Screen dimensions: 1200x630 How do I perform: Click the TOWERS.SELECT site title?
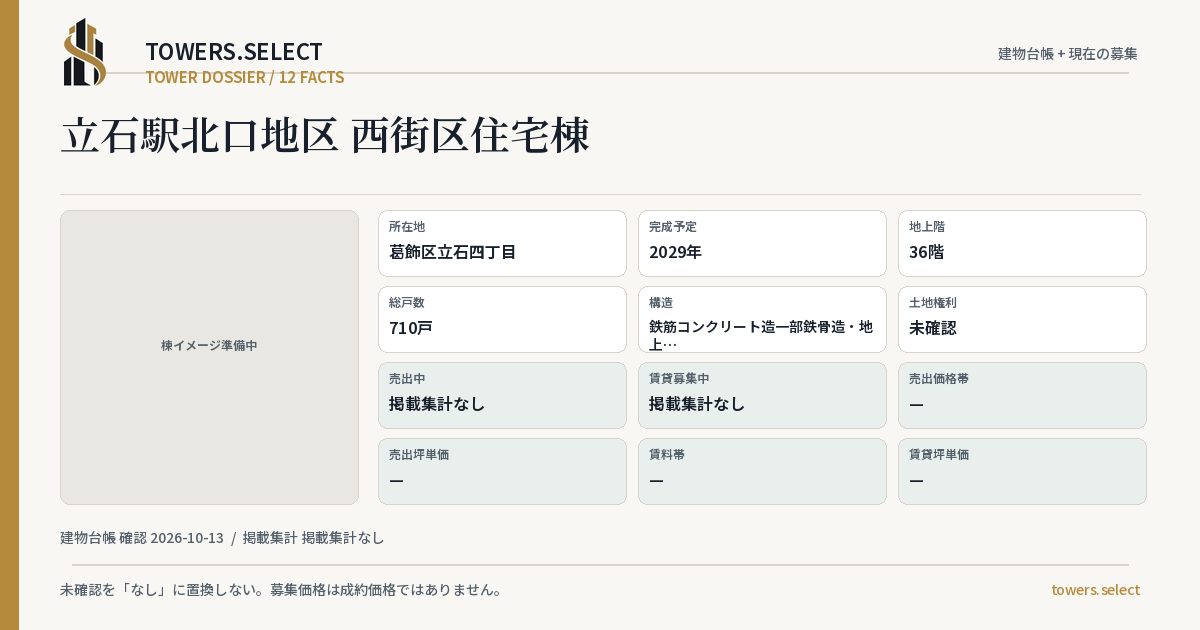(234, 52)
